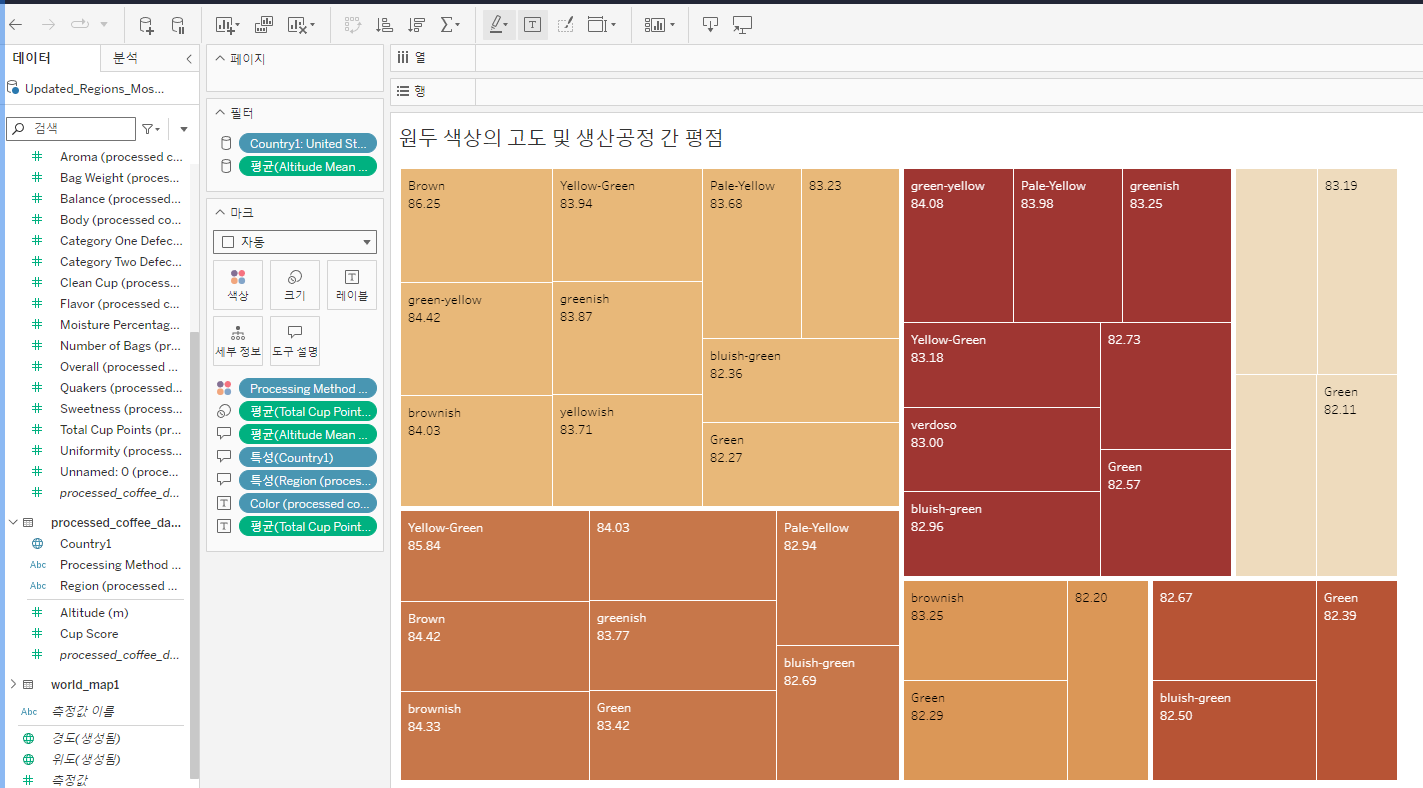
Task: Open the Show/Hide cards menu
Action: pyautogui.click(x=660, y=25)
